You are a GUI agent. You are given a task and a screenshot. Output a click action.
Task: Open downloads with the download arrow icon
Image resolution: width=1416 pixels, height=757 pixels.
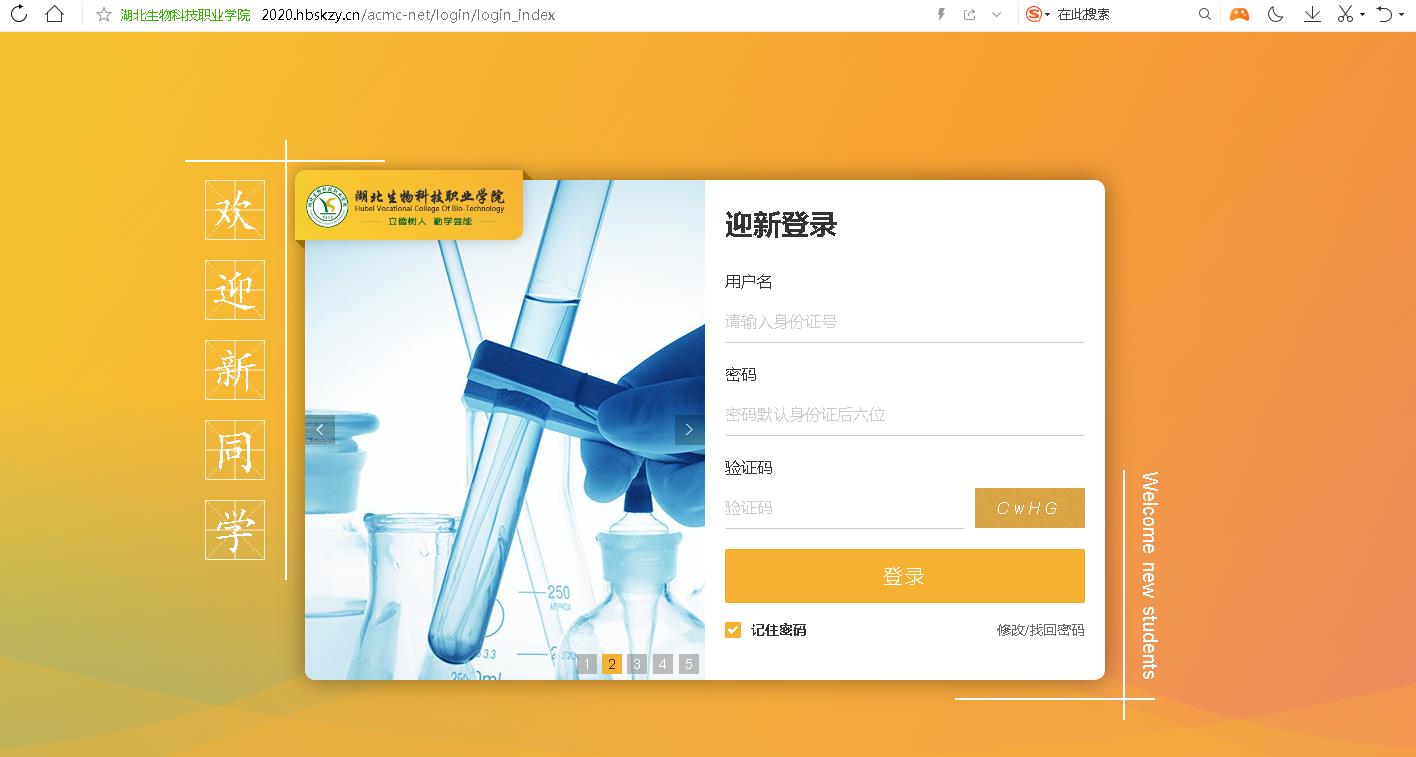(x=1312, y=14)
